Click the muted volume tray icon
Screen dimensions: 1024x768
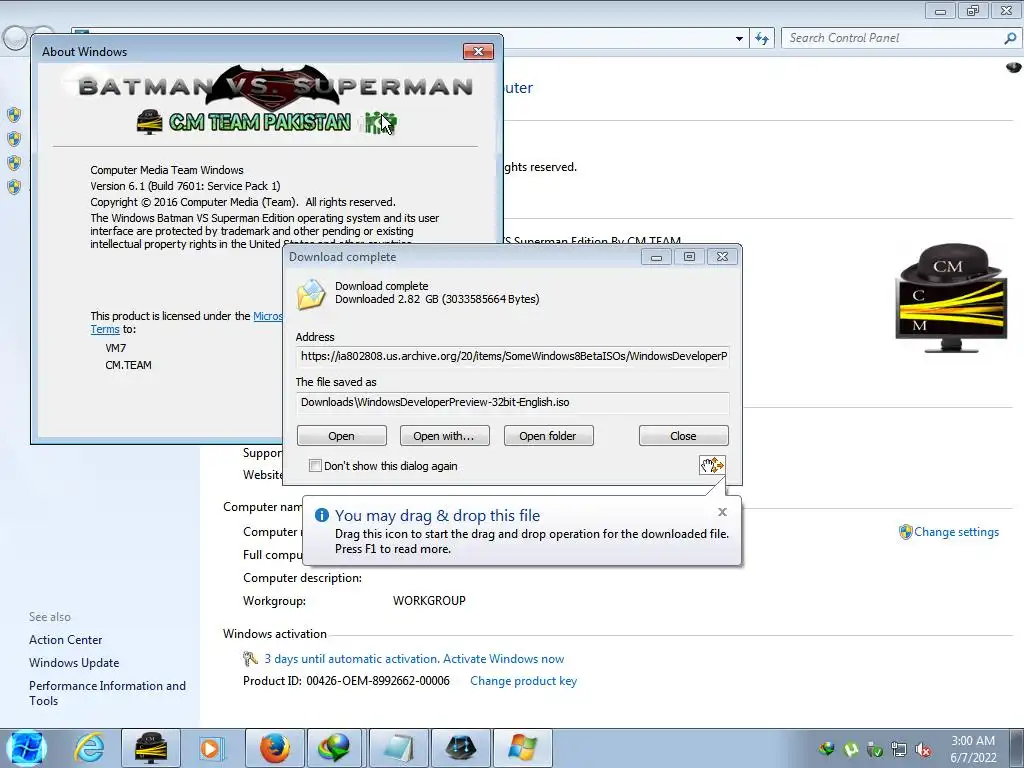tap(923, 749)
